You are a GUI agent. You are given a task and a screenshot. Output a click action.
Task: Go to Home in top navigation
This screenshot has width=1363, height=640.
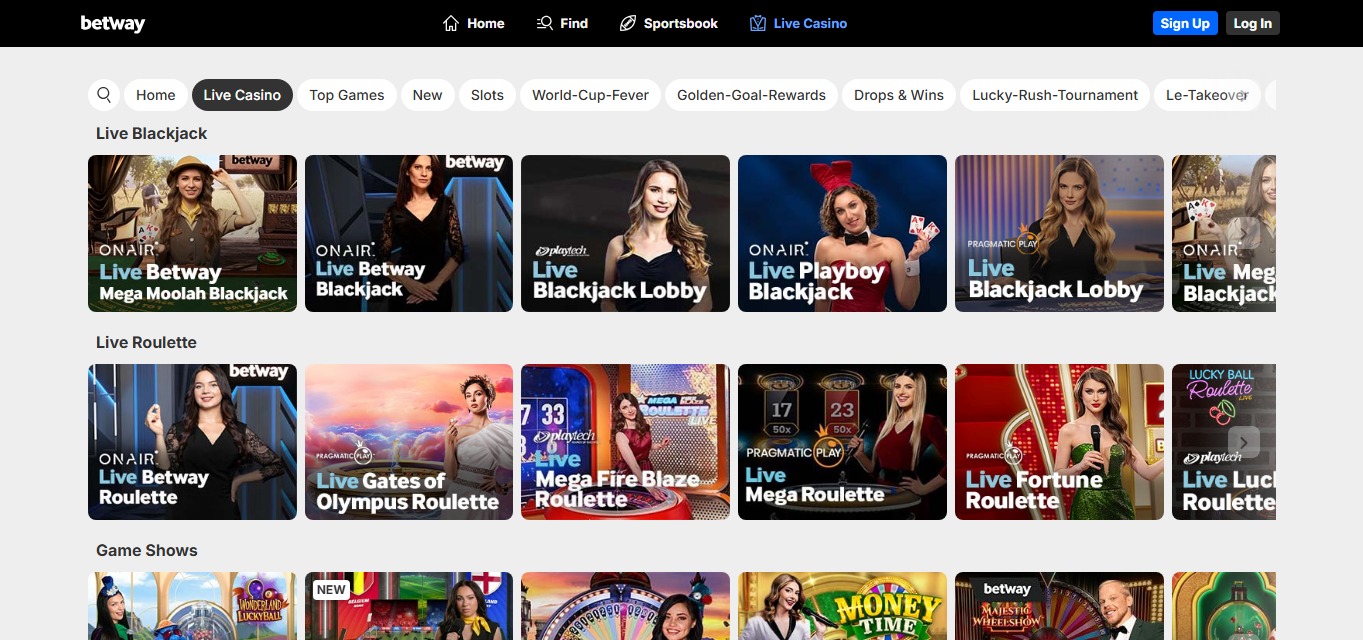pos(473,23)
